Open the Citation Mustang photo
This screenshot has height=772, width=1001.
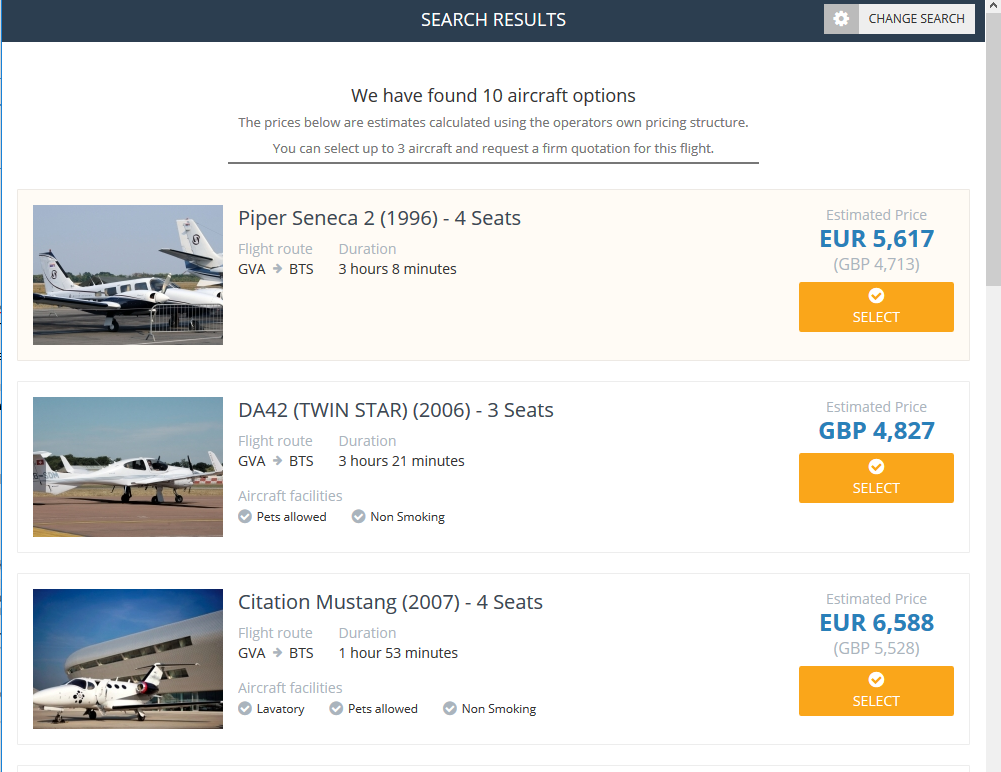[128, 659]
